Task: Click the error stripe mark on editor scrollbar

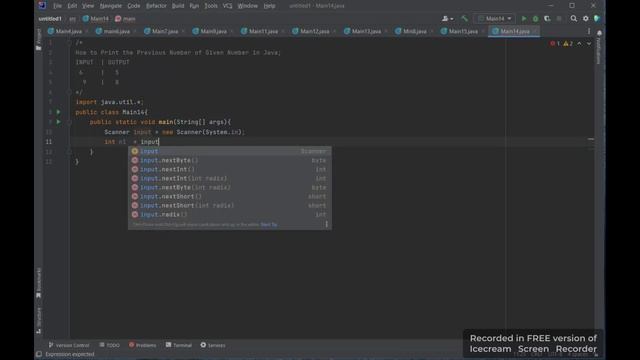Action: pyautogui.click(x=591, y=139)
